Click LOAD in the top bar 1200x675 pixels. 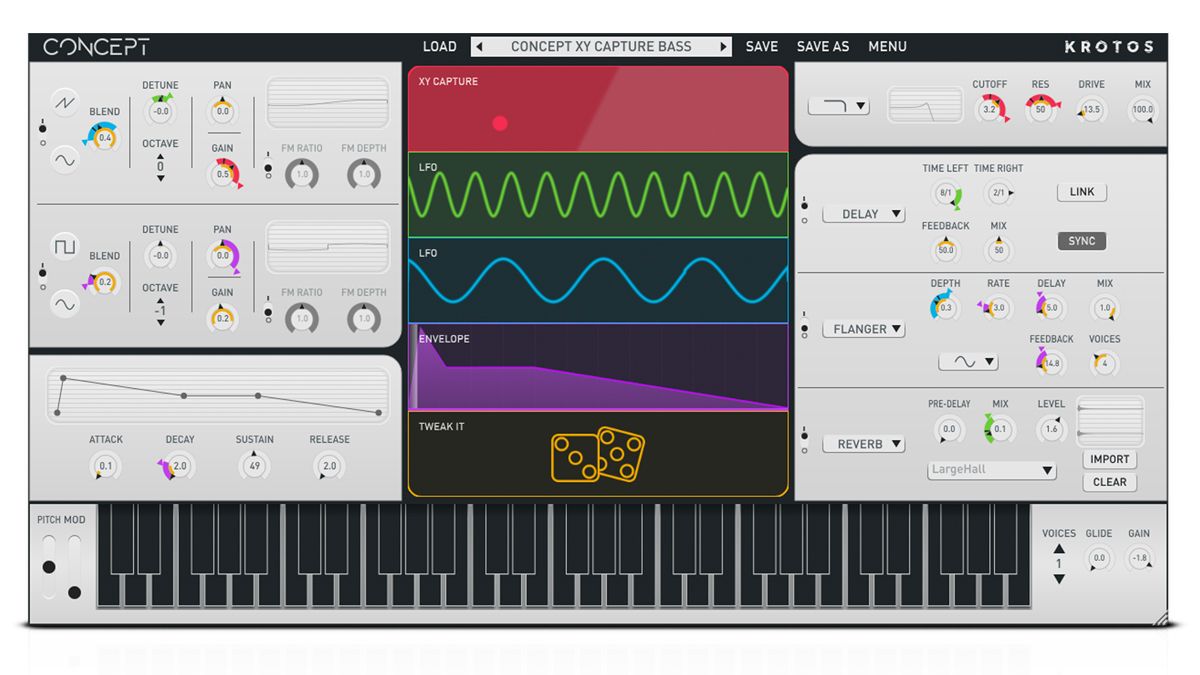[x=440, y=47]
